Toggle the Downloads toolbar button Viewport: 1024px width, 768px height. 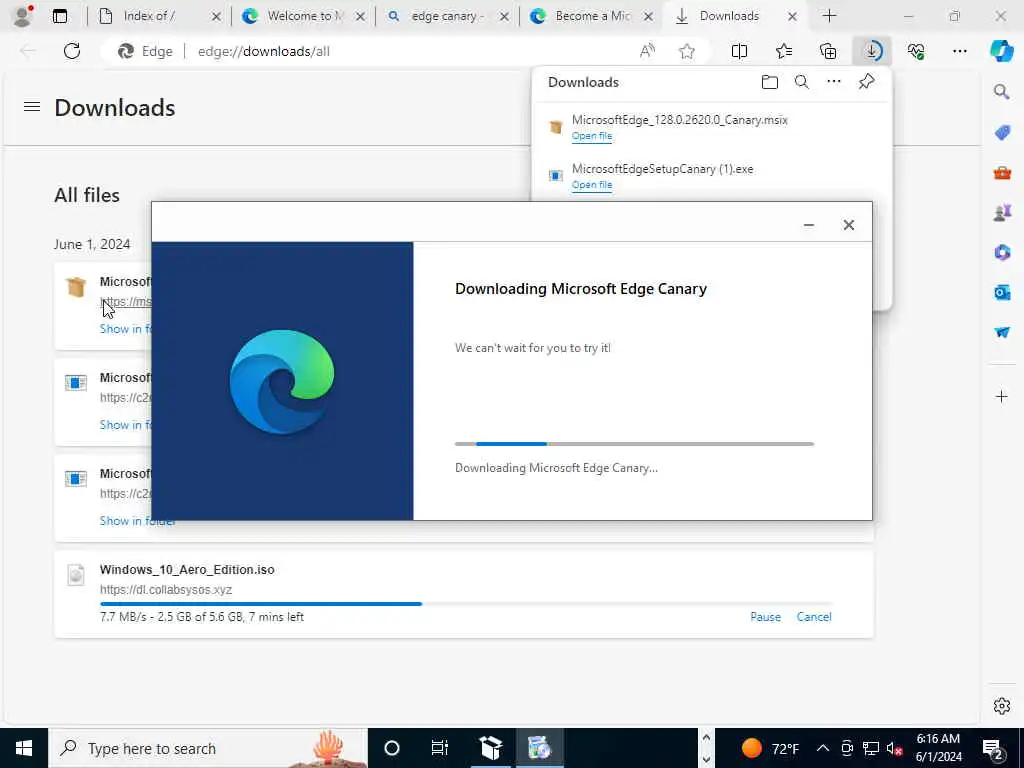tap(872, 51)
